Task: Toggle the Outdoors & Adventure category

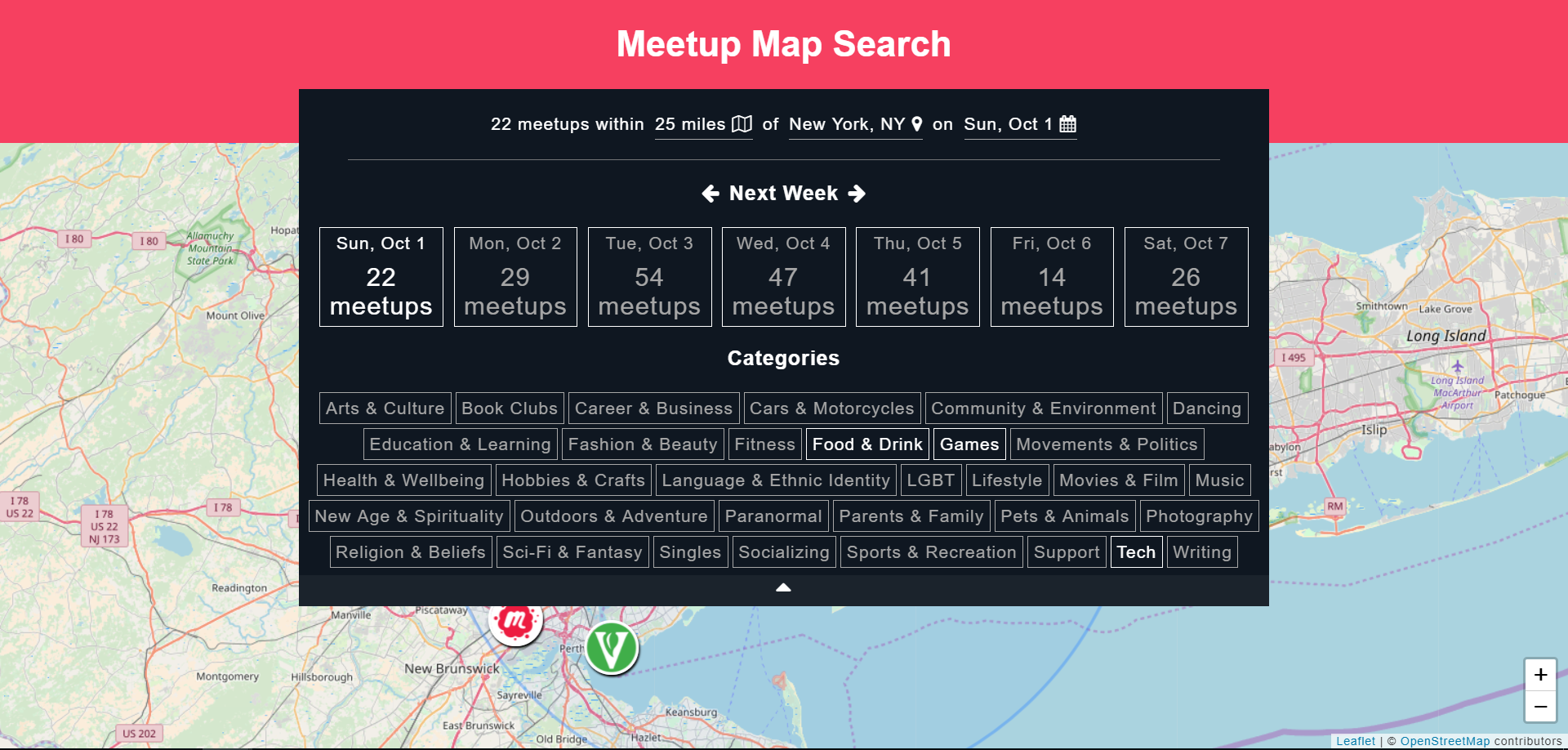Action: click(x=614, y=516)
